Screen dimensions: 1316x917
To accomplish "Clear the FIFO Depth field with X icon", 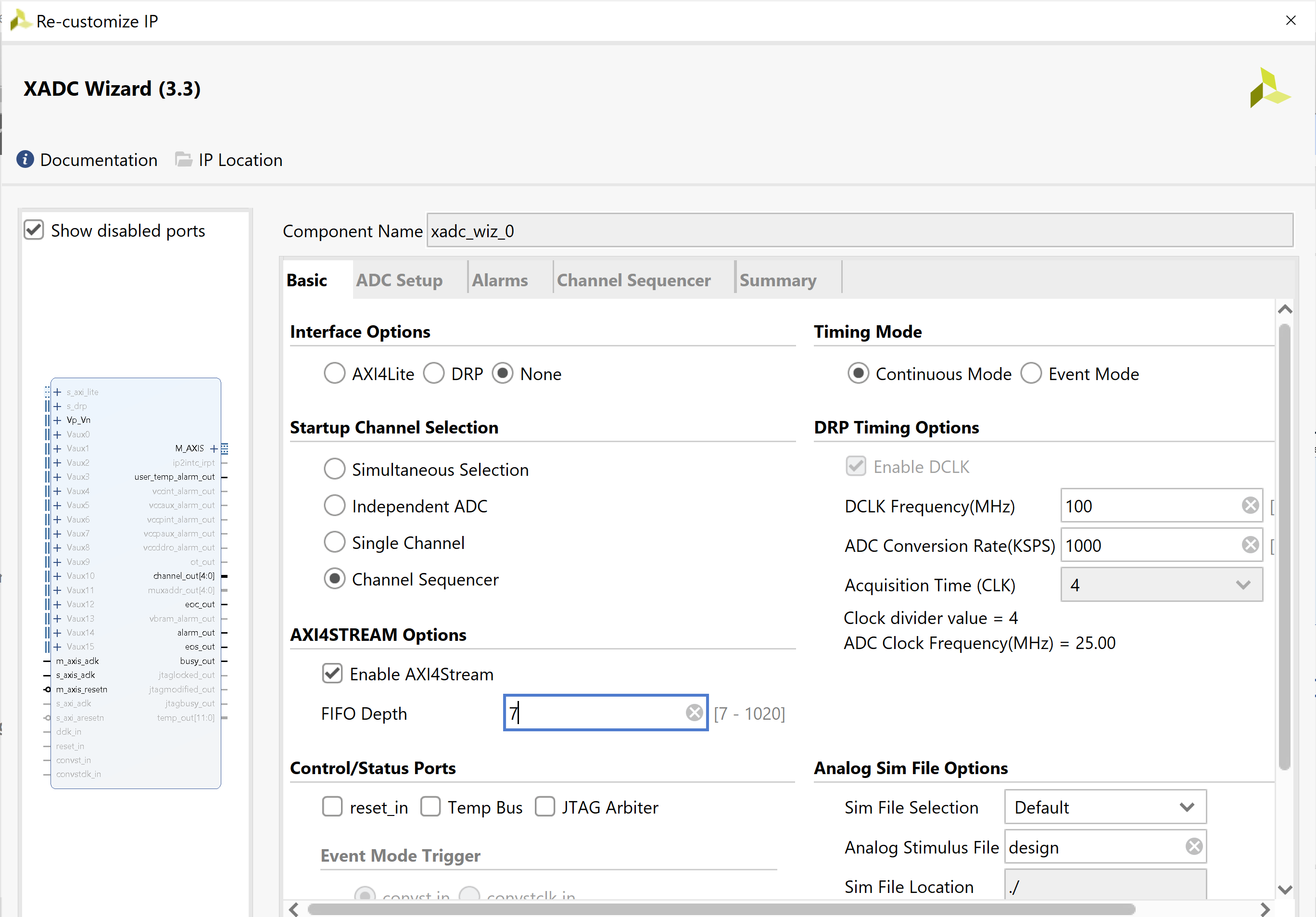I will [694, 713].
